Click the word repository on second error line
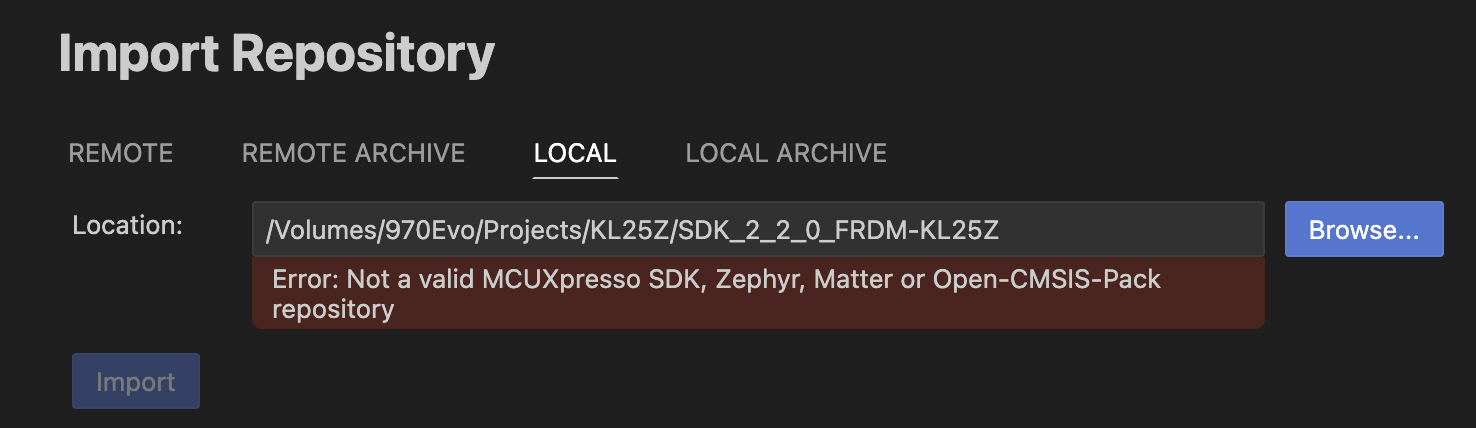 pos(333,309)
